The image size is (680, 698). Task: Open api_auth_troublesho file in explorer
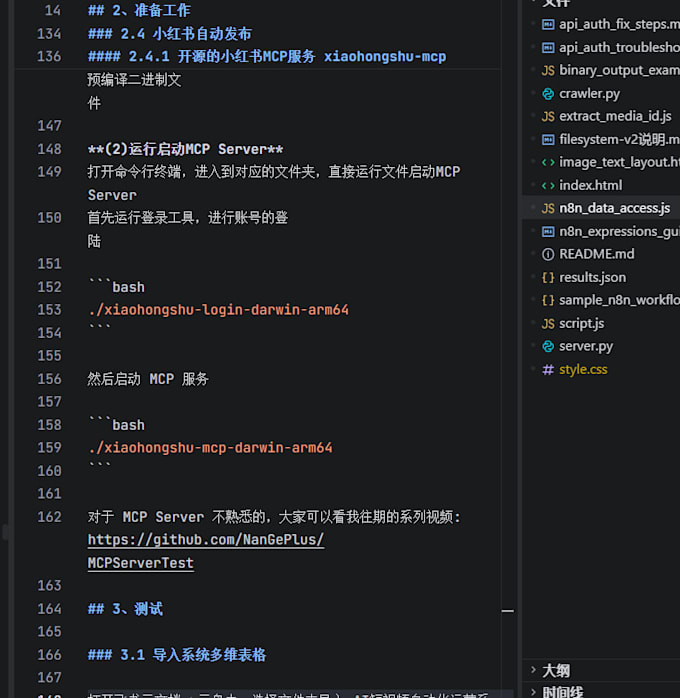pos(619,47)
